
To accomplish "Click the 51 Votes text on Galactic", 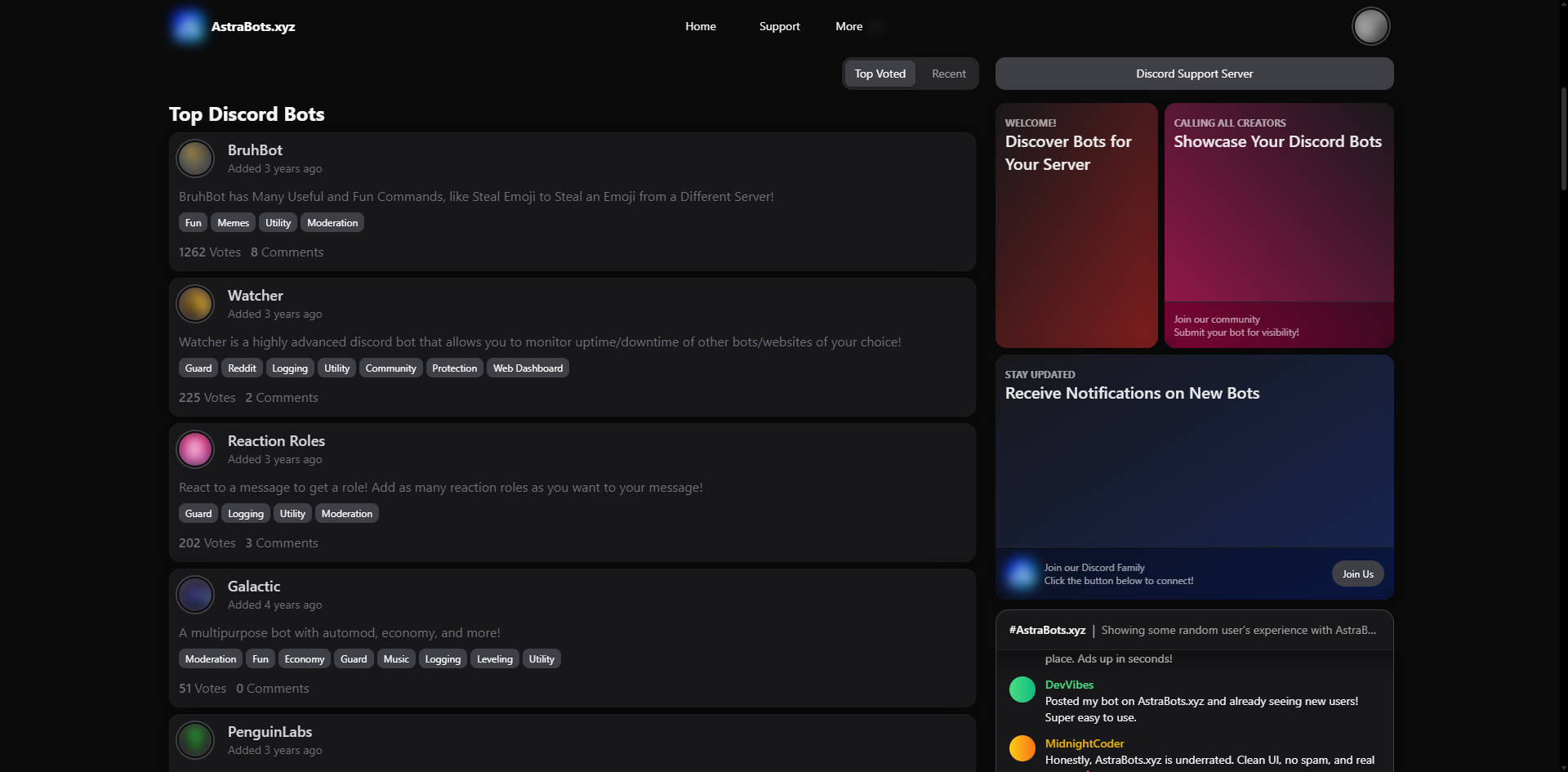I will point(203,689).
